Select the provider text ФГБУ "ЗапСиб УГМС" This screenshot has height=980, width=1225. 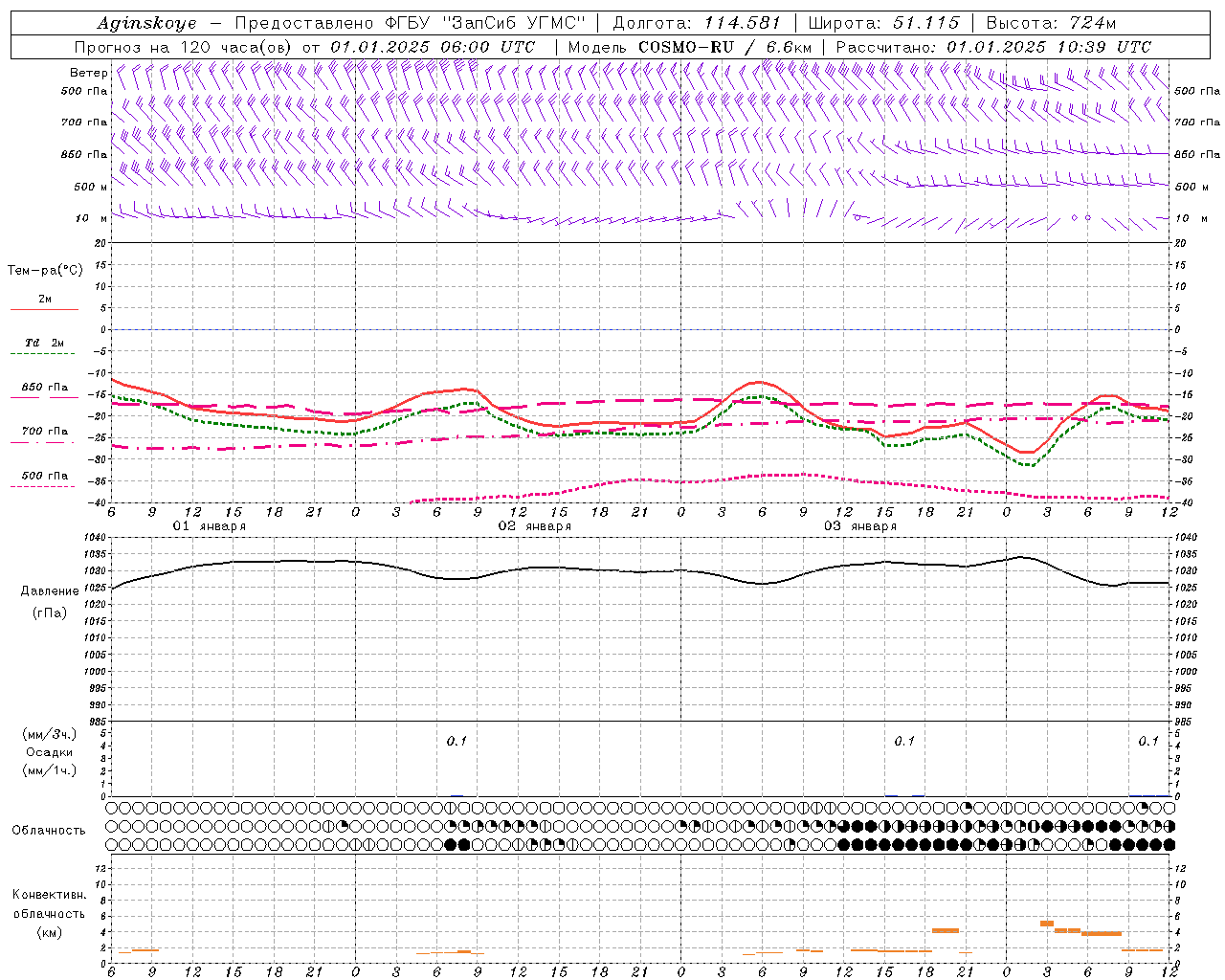[x=486, y=23]
